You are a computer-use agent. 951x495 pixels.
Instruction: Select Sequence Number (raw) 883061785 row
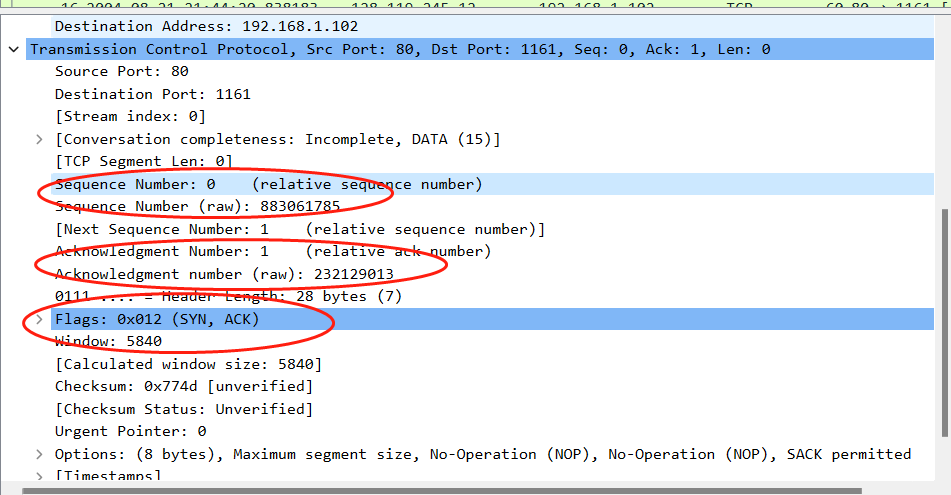point(197,206)
